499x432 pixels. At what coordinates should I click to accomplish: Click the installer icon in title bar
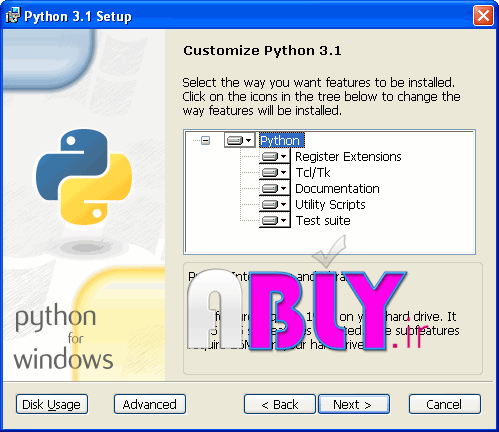click(x=13, y=16)
